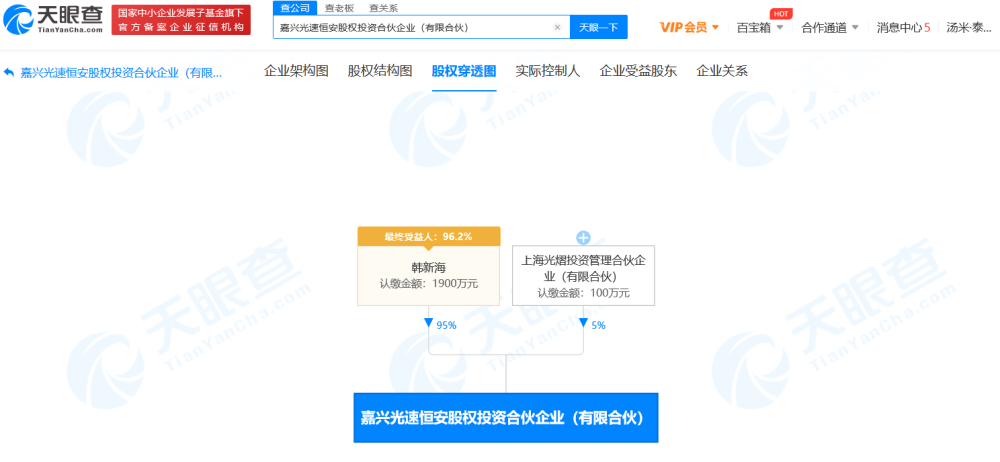Expand the 合作通道 dropdown menu
Image resolution: width=1000 pixels, height=462 pixels.
pos(830,27)
